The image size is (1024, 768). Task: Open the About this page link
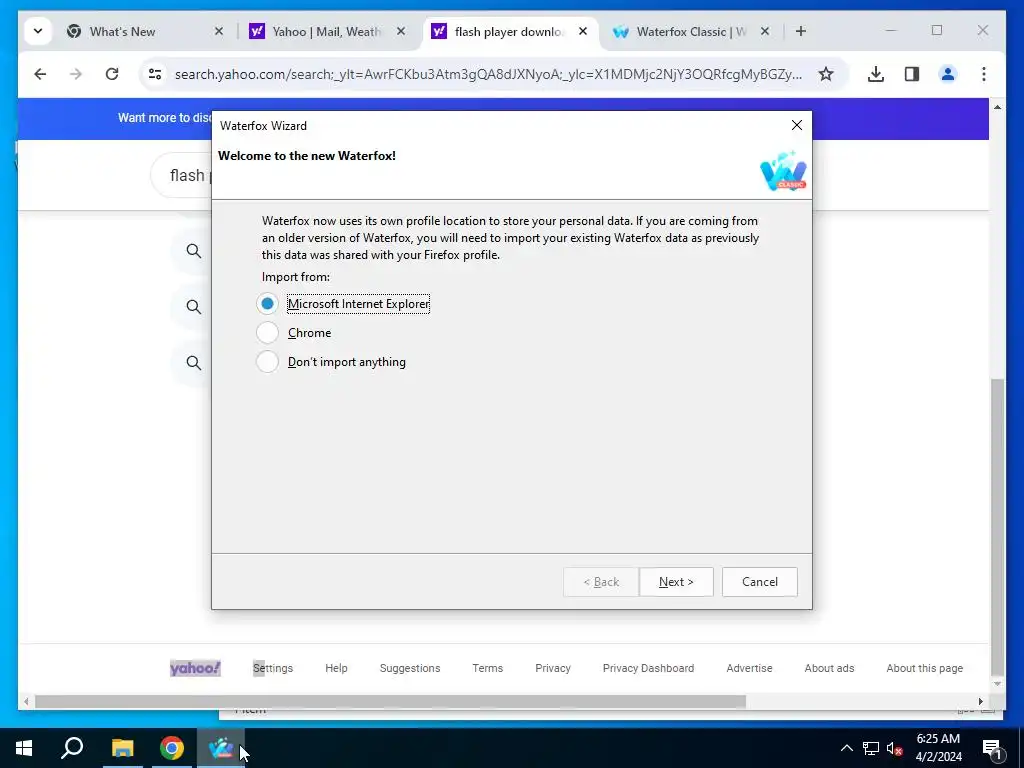(x=925, y=667)
